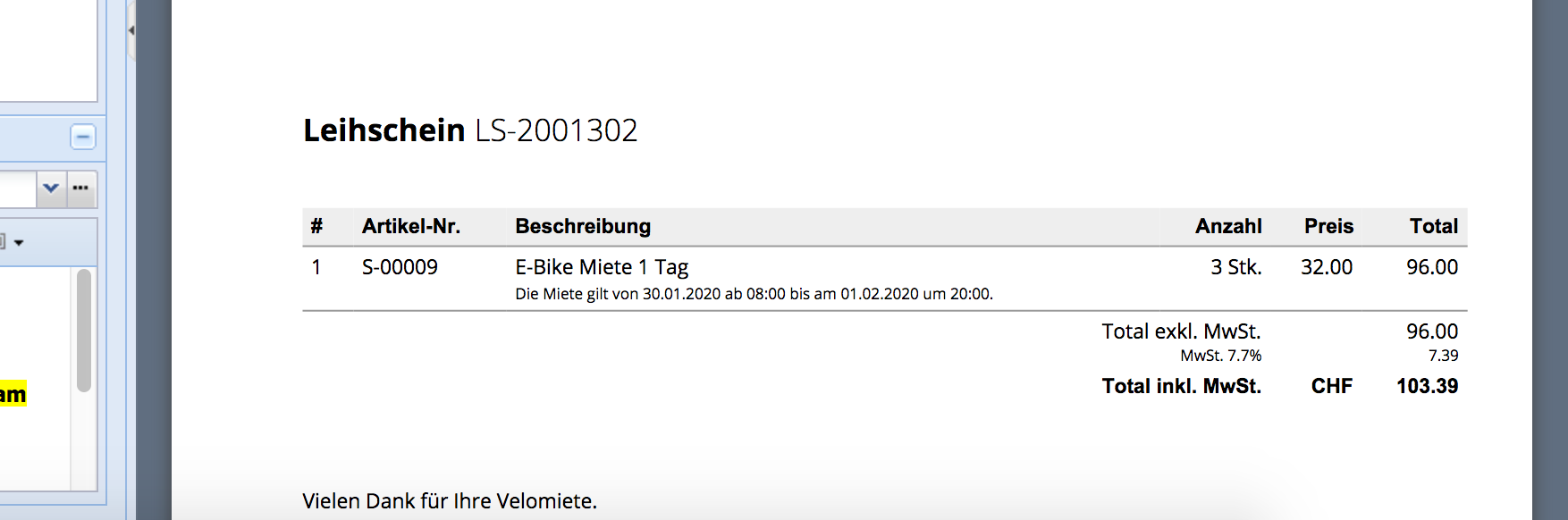Click the E-Bike Miete 1 Tag description
Image resolution: width=1568 pixels, height=520 pixels.
pos(602,267)
